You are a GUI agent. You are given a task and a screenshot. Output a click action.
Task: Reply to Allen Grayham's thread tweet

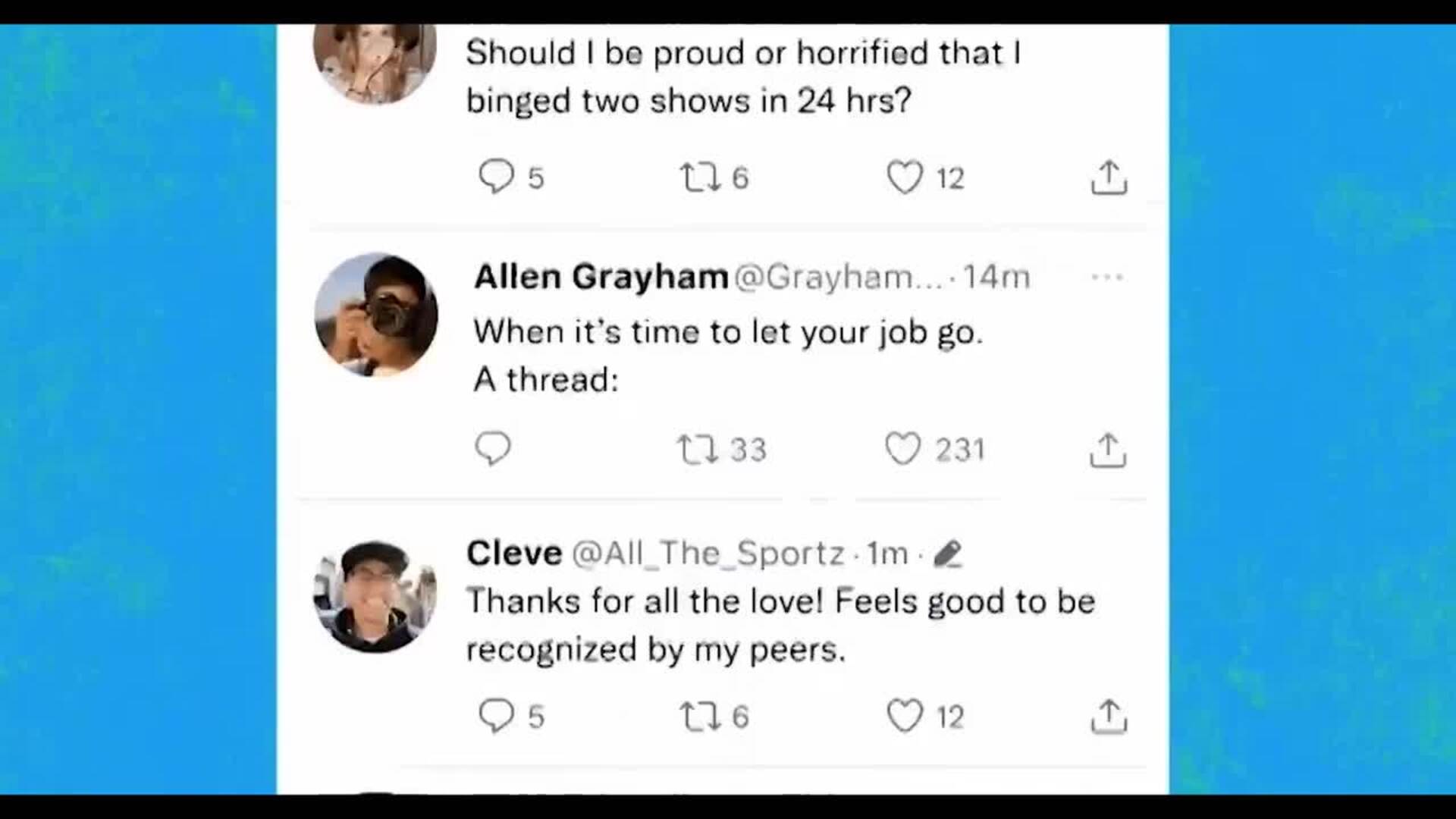(x=493, y=448)
